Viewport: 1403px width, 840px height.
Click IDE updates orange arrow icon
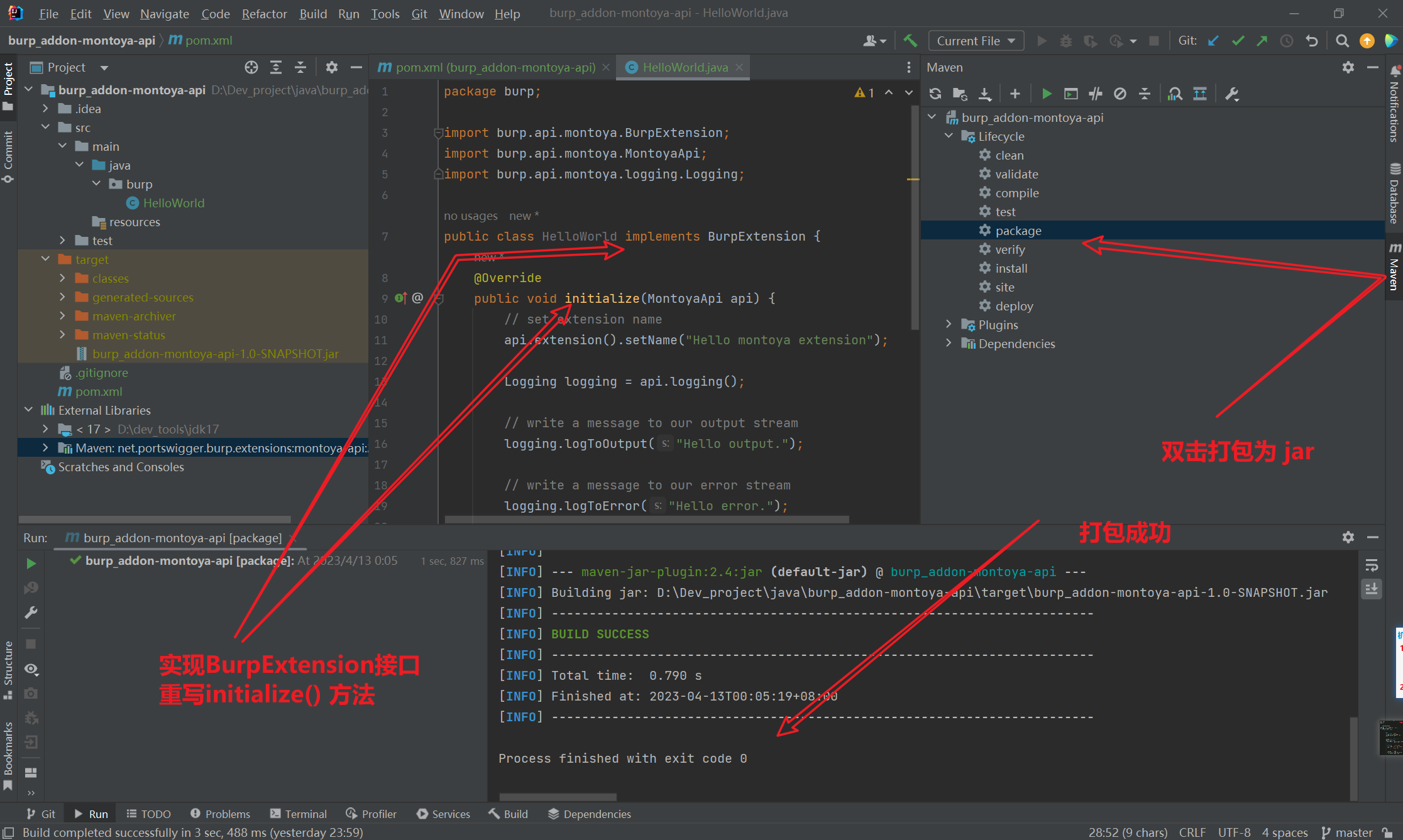pos(1367,41)
